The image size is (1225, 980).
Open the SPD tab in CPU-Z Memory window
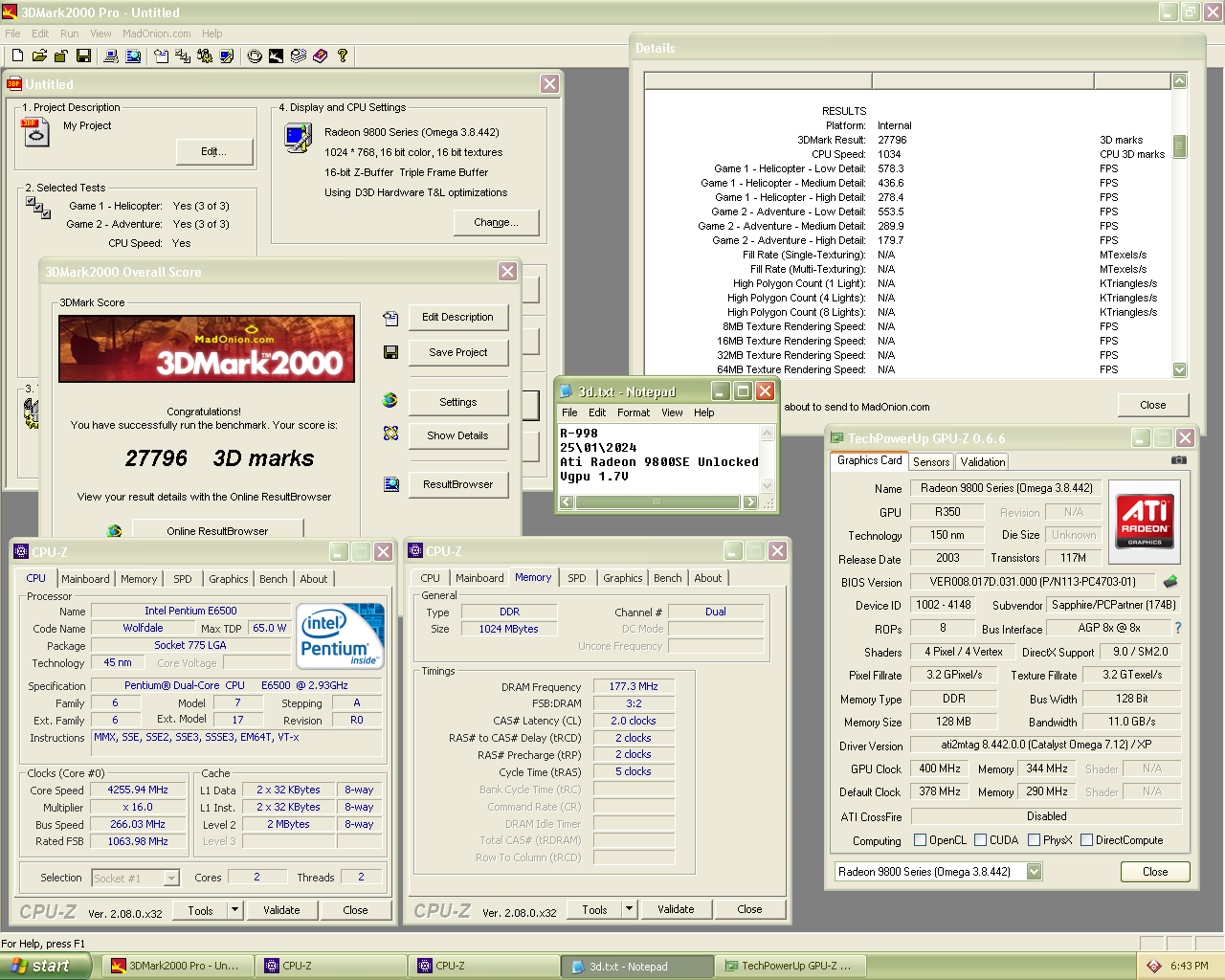577,578
